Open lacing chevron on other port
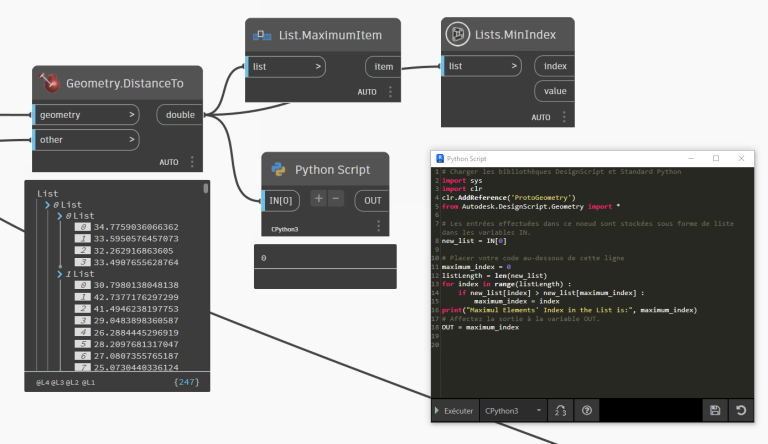 point(131,140)
